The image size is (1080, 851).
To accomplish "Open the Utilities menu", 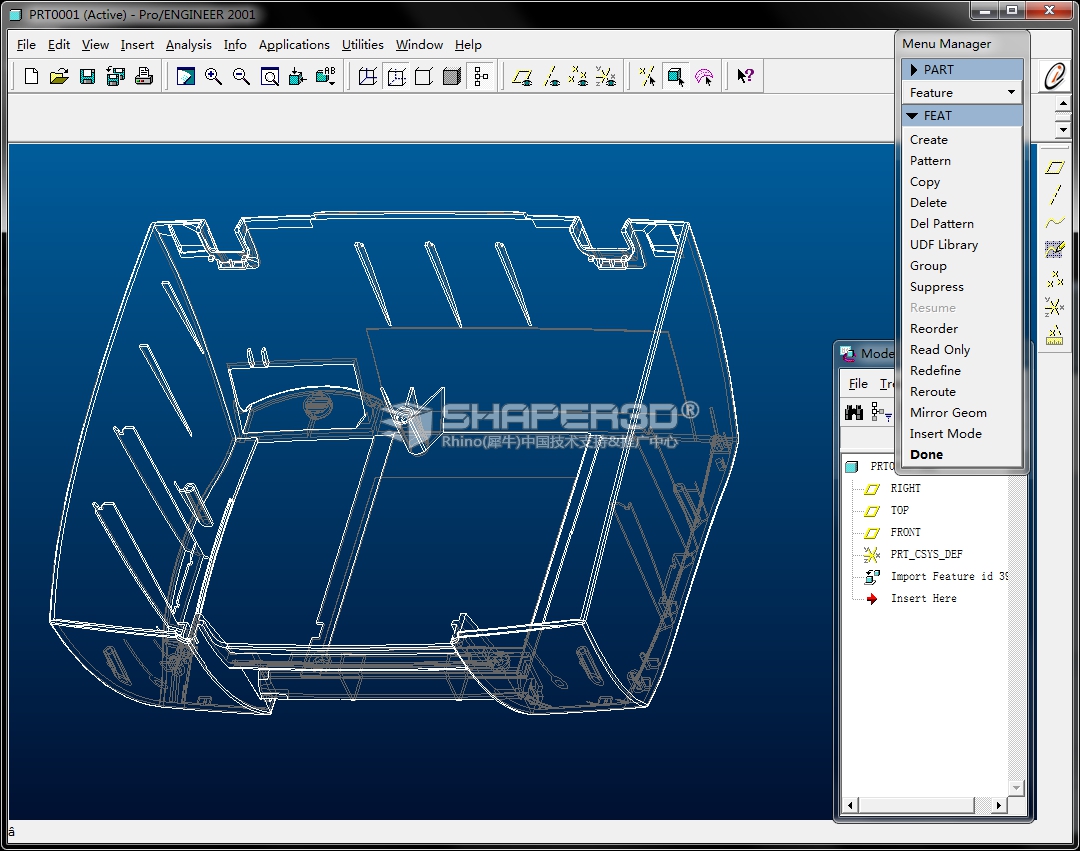I will (362, 45).
